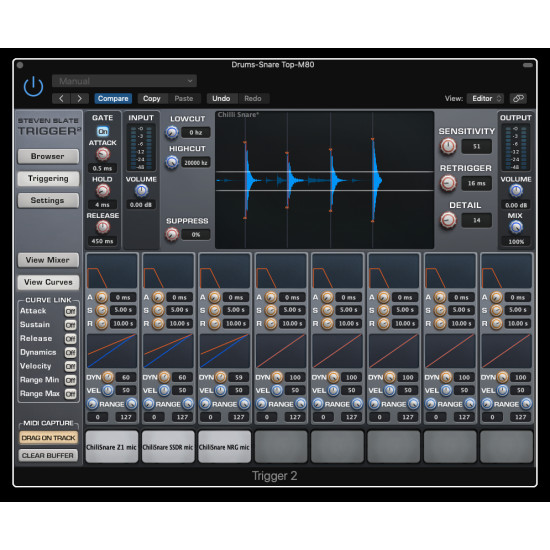Enable the Compare button
Viewport: 550px width, 550px height.
coord(113,99)
